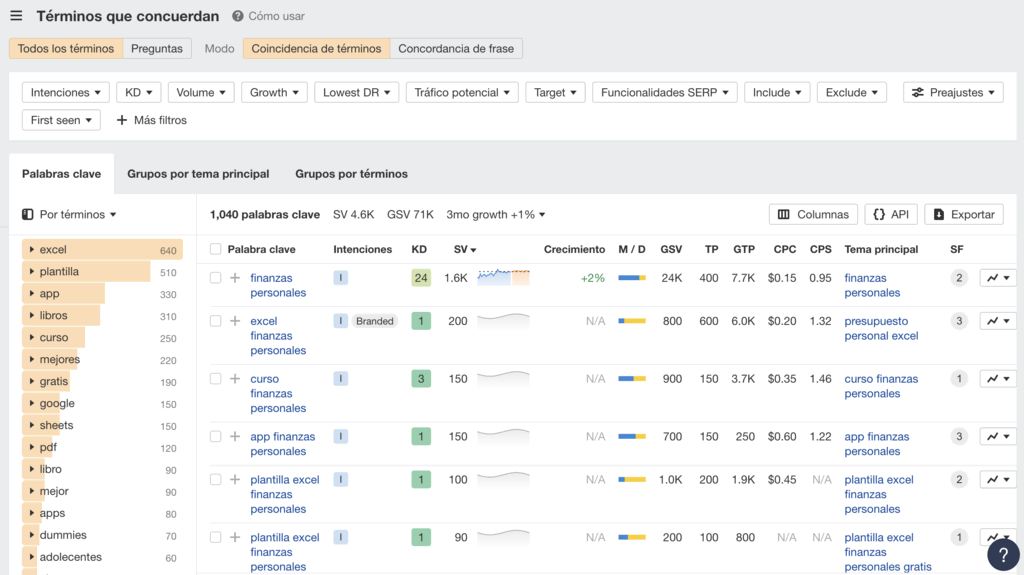Select the Preguntas tab
Screen dimensions: 1024x575
(157, 48)
